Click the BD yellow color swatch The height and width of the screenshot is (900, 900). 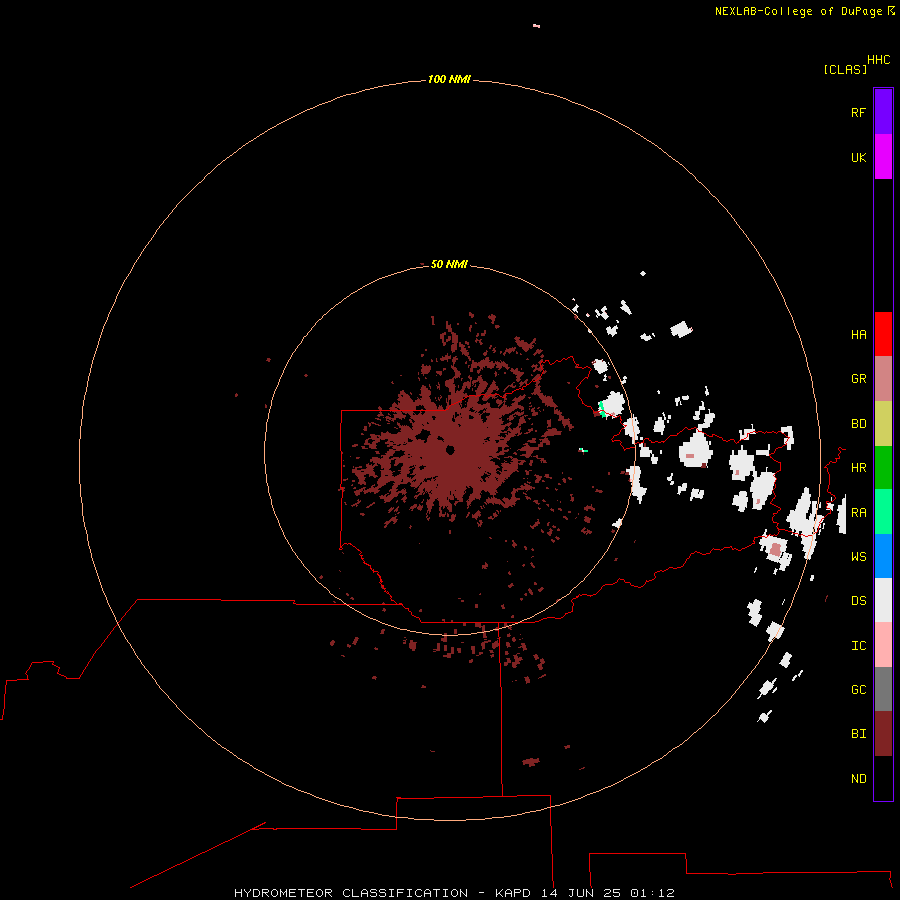[x=883, y=423]
